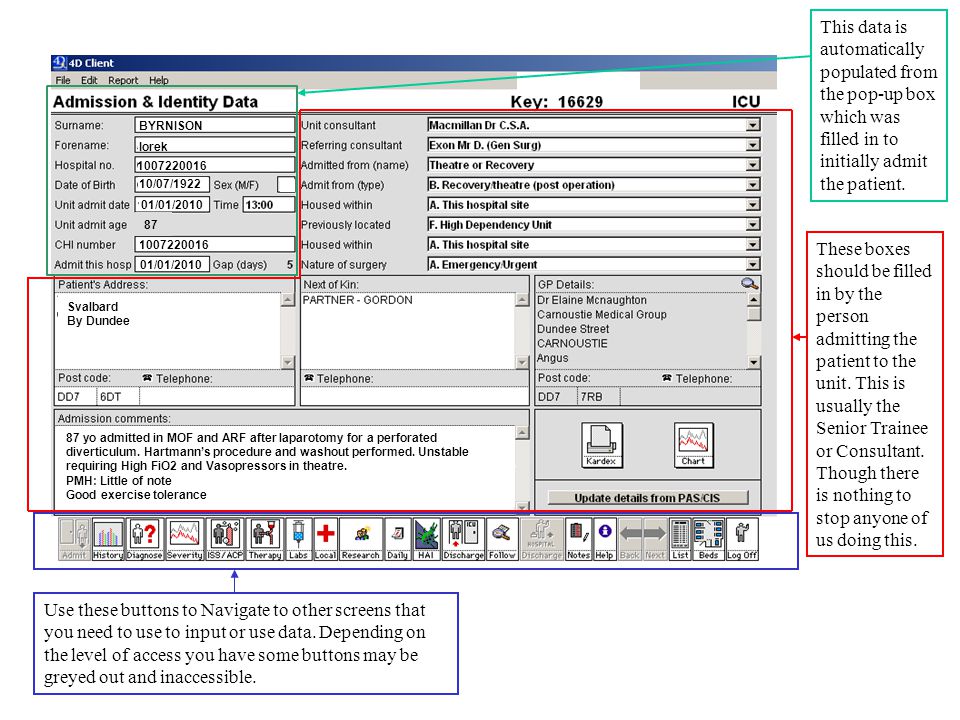Click the Patient's Address text area
Image resolution: width=960 pixels, height=720 pixels.
168,331
